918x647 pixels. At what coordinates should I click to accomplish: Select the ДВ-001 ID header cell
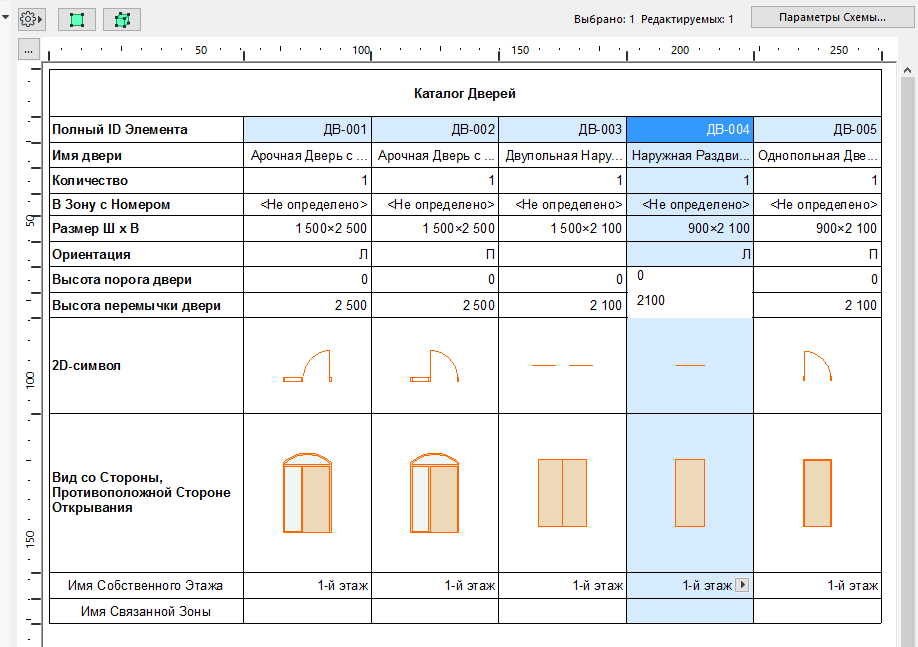pos(307,129)
